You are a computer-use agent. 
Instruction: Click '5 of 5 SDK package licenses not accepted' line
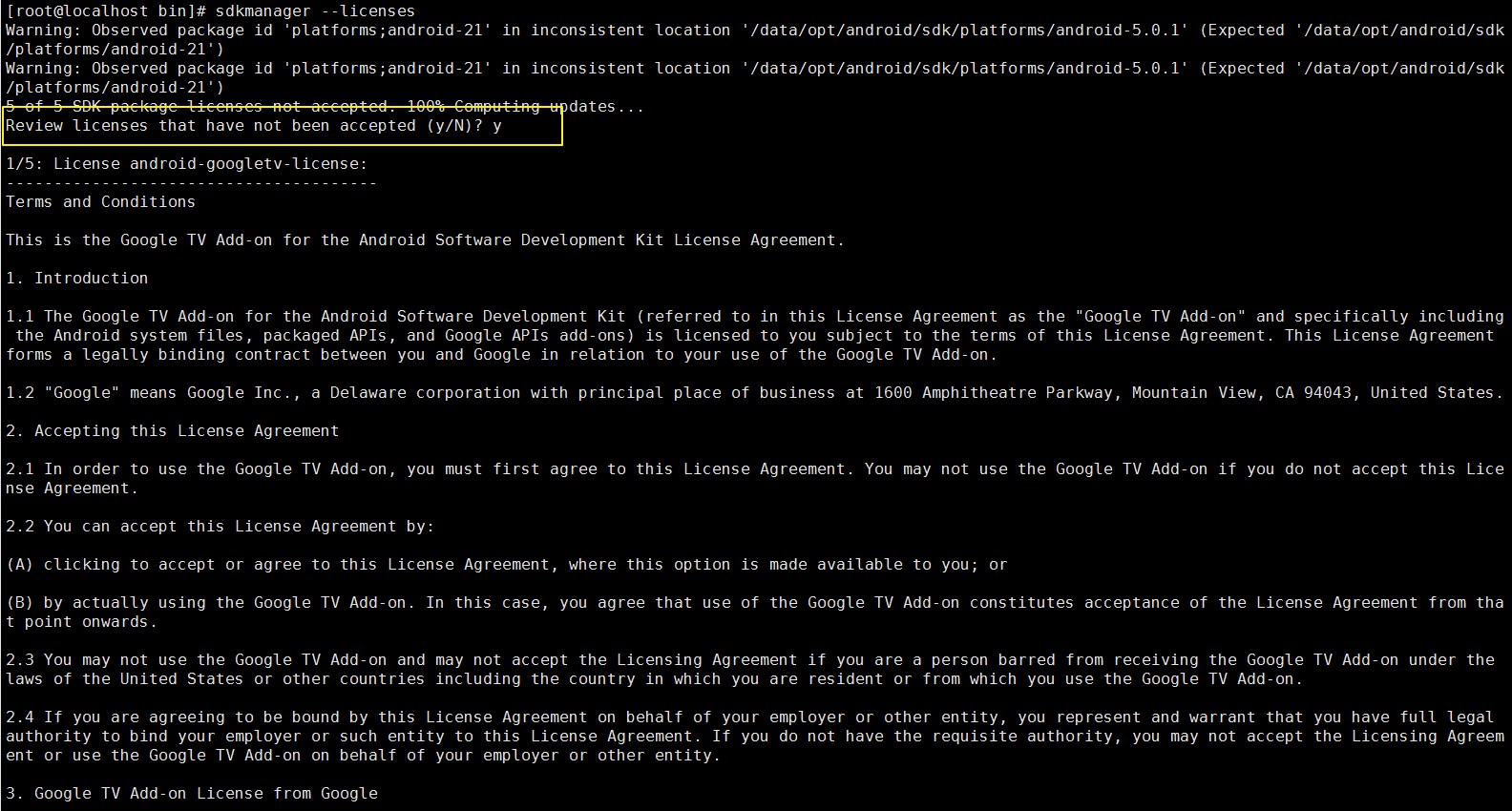click(x=325, y=107)
